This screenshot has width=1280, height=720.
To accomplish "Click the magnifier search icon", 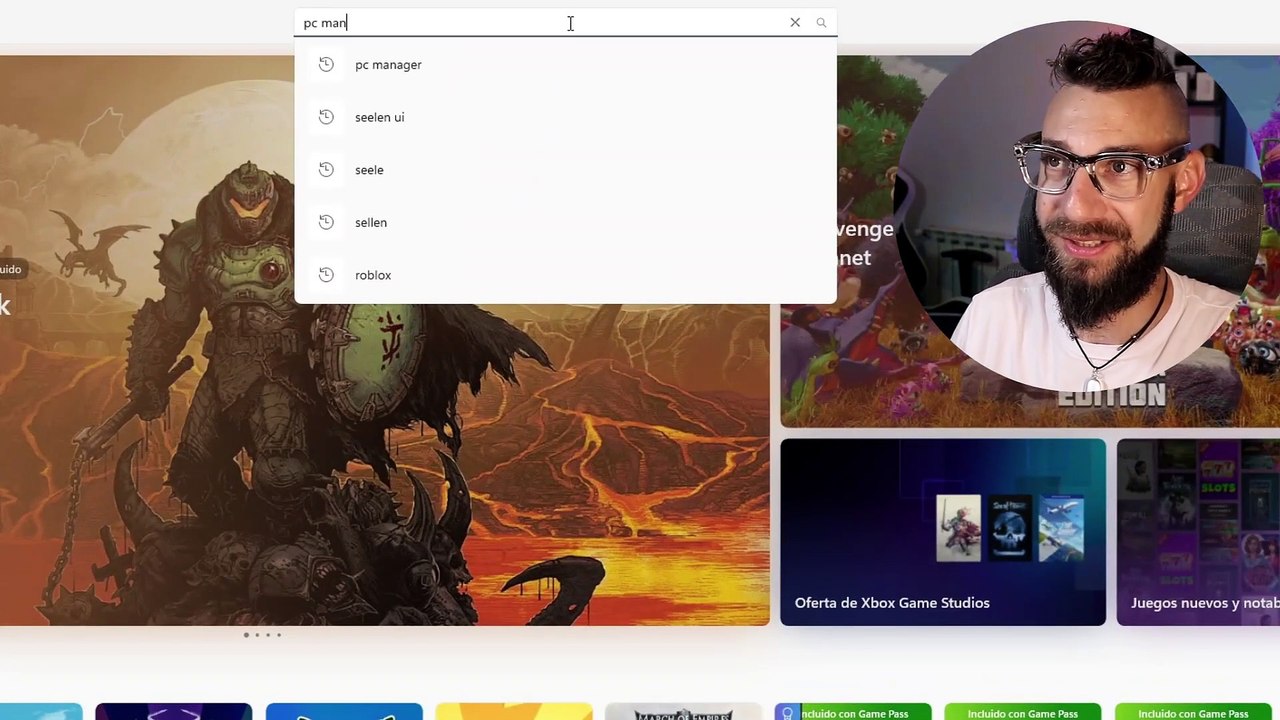I will click(x=821, y=22).
